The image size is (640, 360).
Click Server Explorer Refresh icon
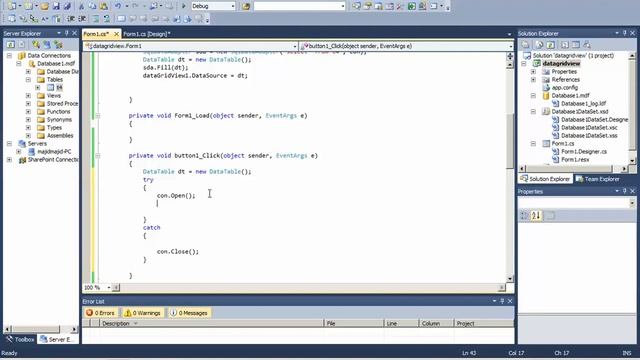coord(11,44)
